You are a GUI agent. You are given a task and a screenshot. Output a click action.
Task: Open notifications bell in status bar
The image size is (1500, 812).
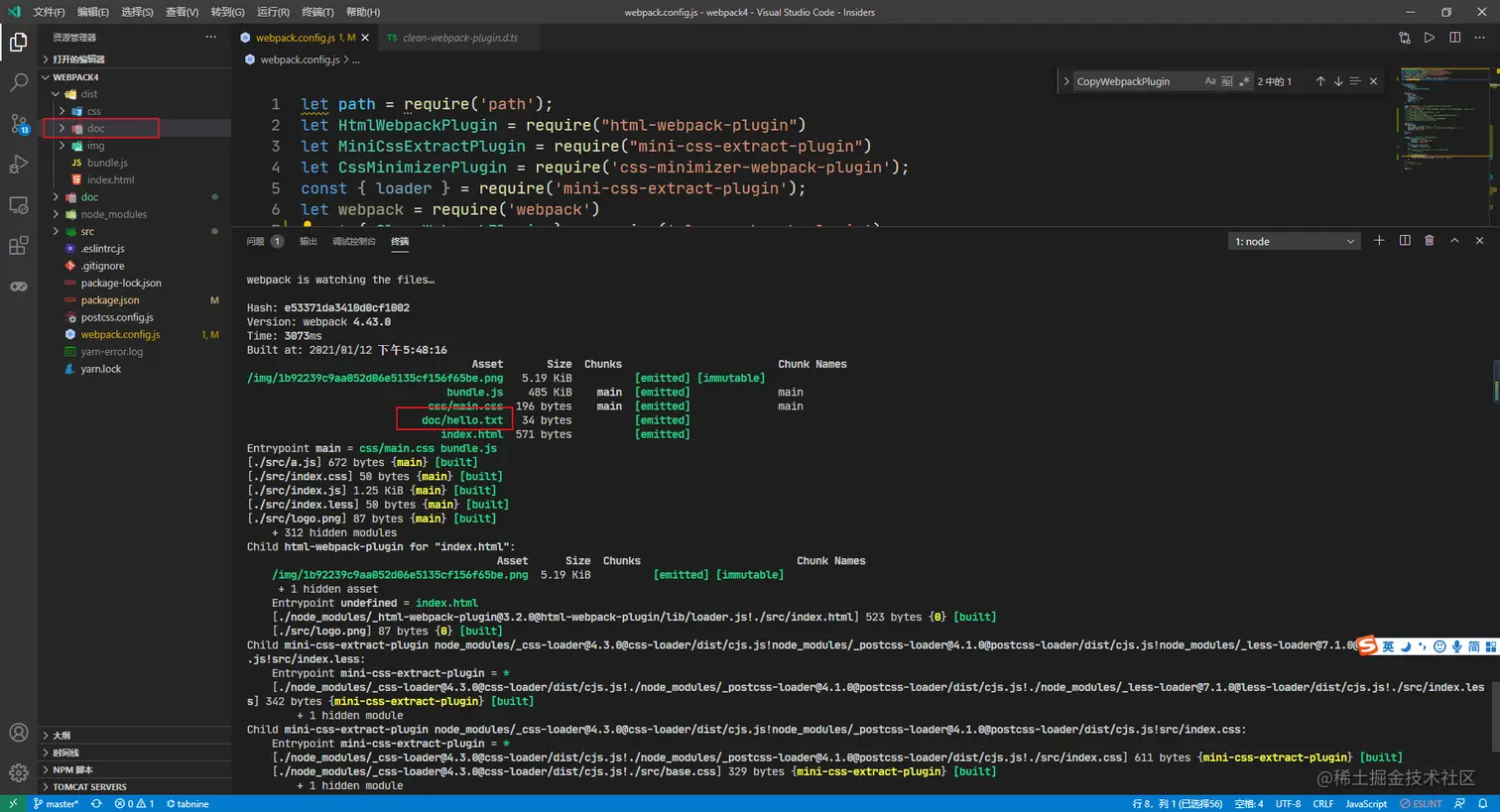(1483, 803)
